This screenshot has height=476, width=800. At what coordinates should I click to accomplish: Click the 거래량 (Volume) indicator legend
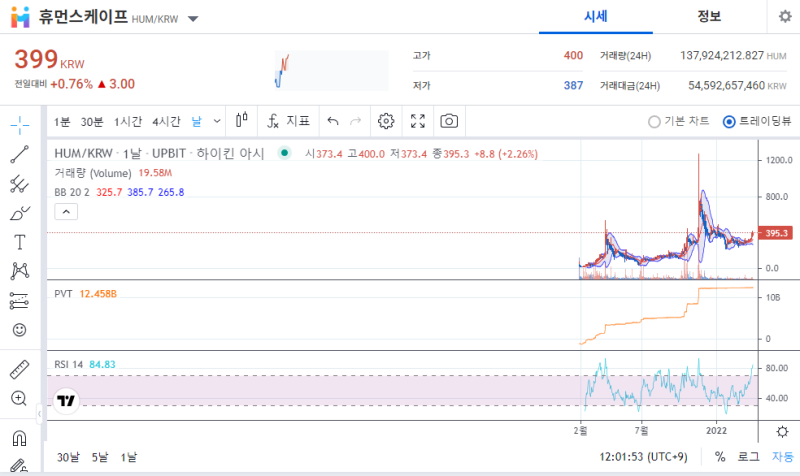click(93, 173)
